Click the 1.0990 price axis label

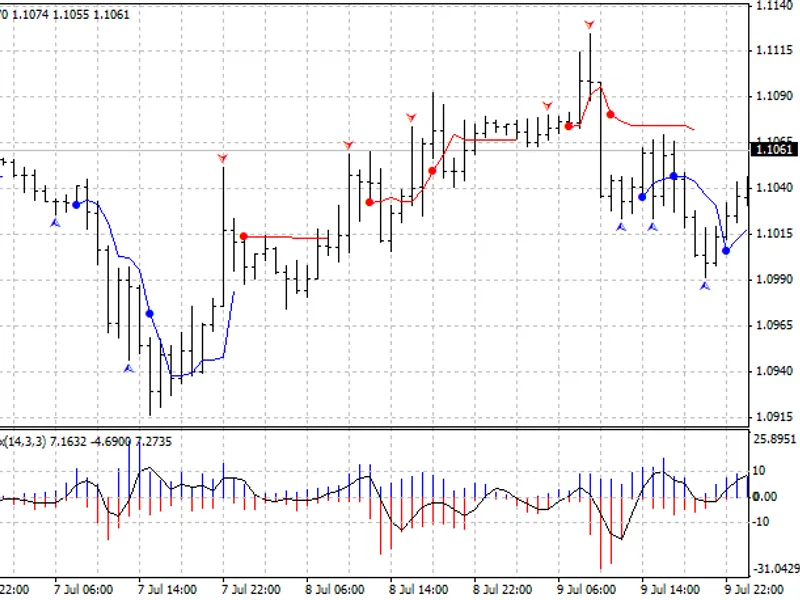click(774, 280)
